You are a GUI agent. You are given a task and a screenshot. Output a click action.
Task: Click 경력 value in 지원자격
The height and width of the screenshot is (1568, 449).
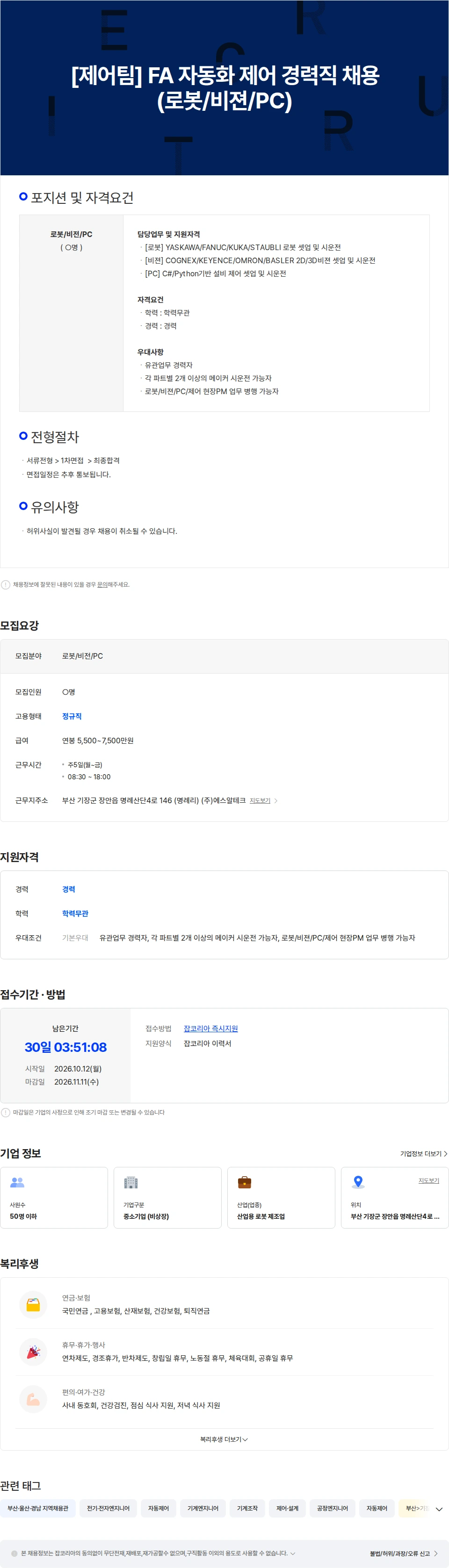pyautogui.click(x=68, y=889)
